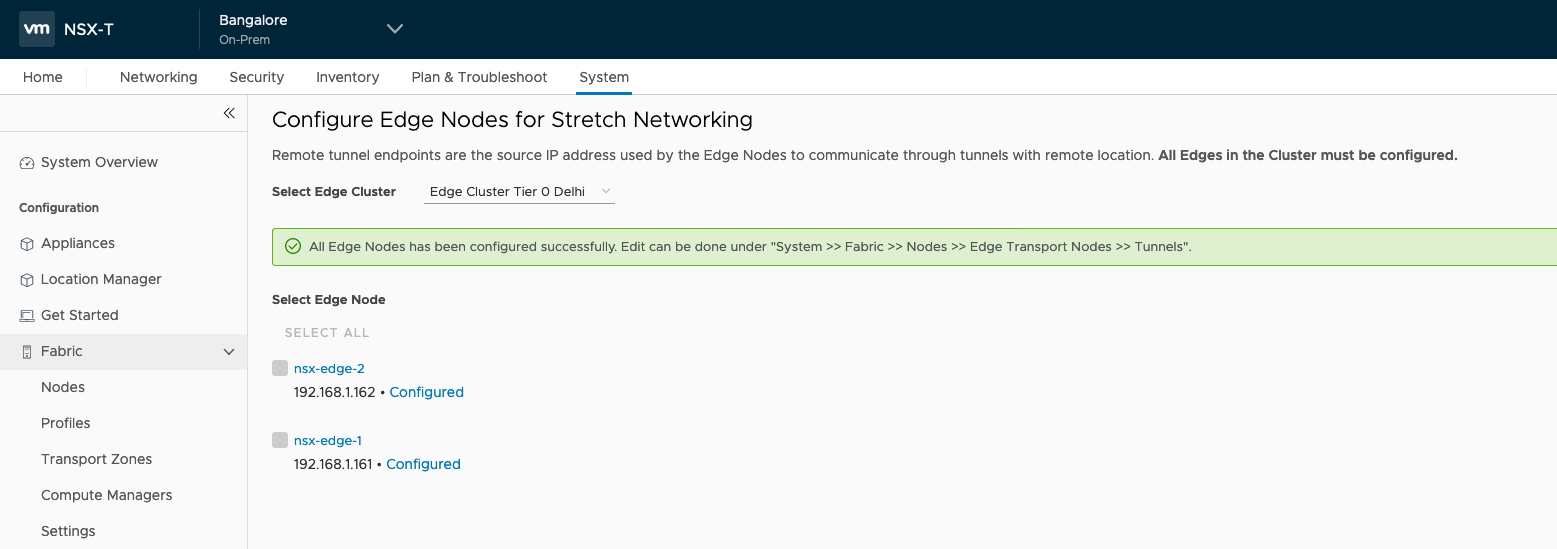The height and width of the screenshot is (549, 1557).
Task: Open the Plan & Troubleshoot tab
Action: pyautogui.click(x=479, y=77)
